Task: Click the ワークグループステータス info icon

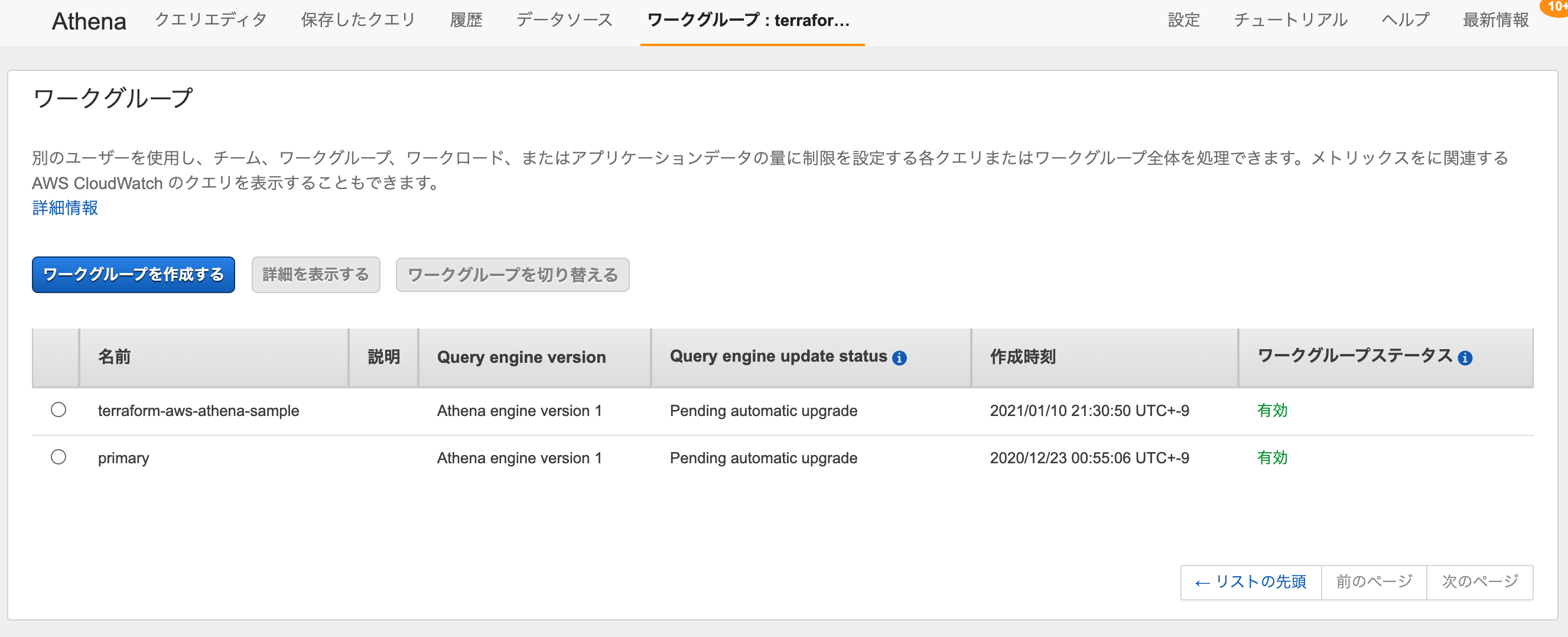Action: [1467, 357]
